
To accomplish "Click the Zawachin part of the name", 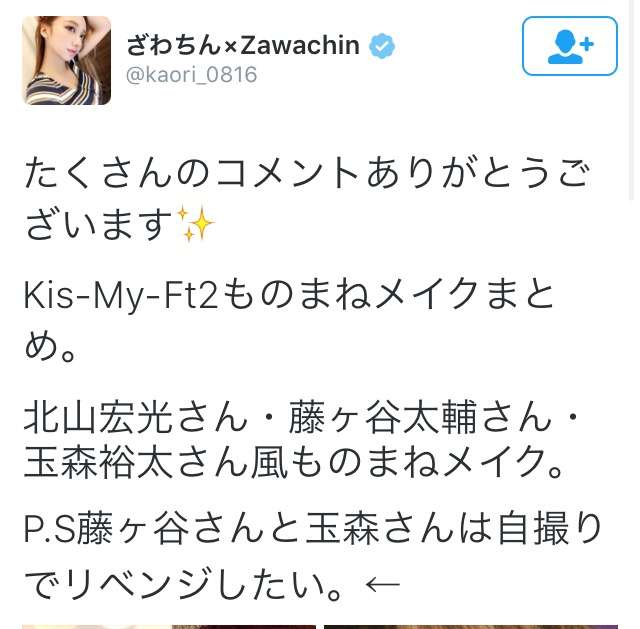I will tap(300, 45).
